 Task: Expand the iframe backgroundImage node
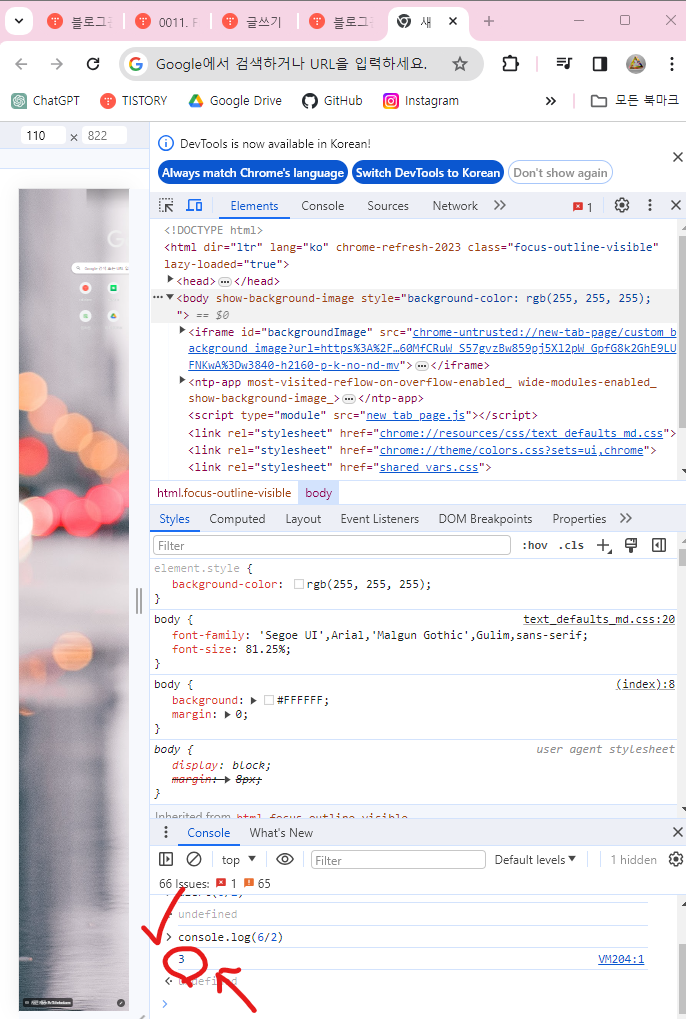(183, 331)
